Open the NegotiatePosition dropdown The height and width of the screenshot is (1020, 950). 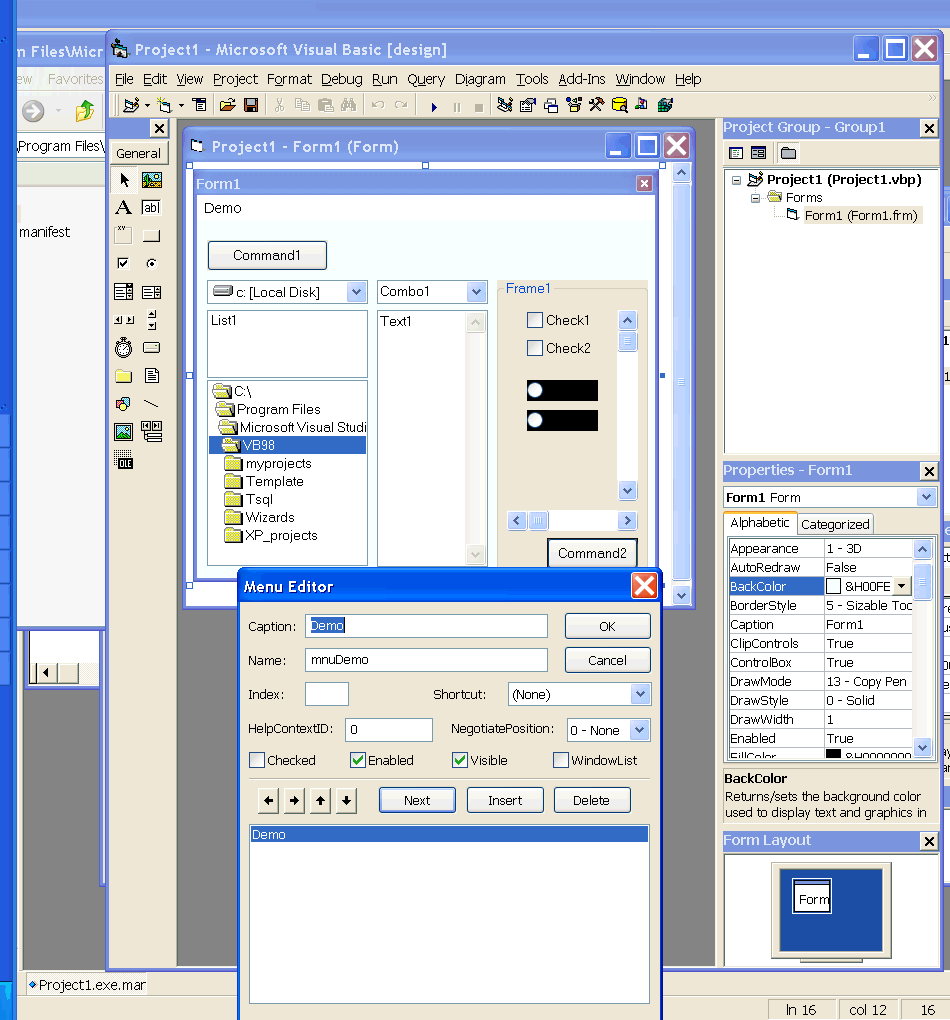coord(640,730)
